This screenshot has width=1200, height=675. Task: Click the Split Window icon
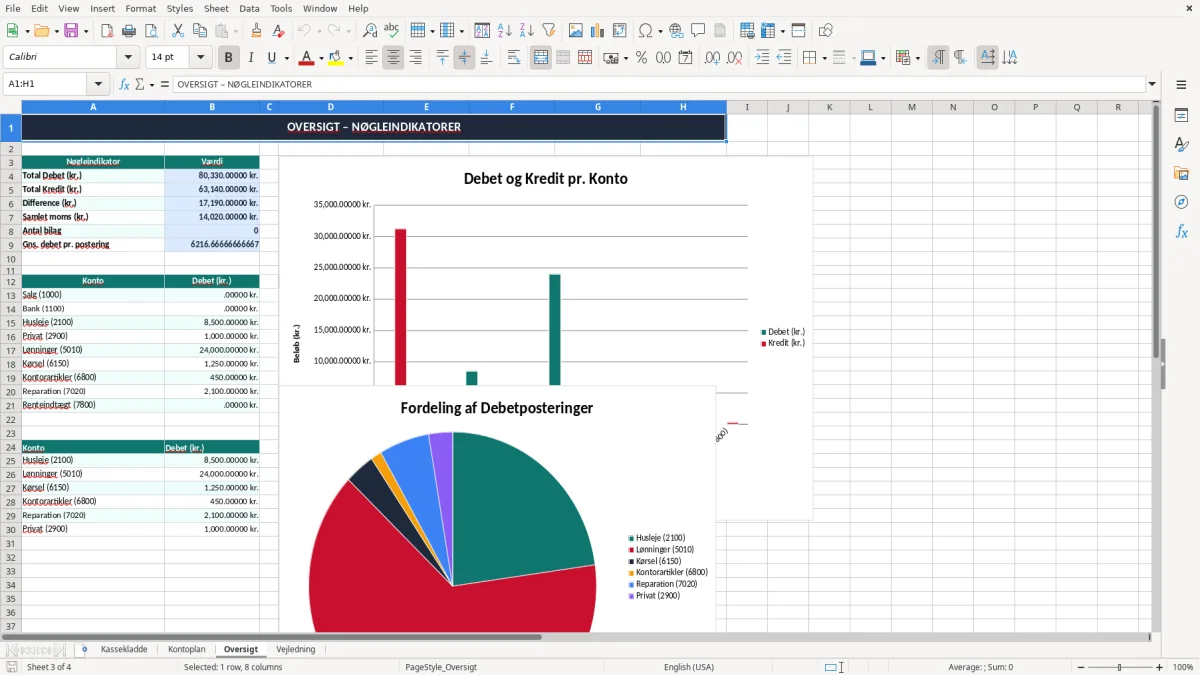[798, 31]
